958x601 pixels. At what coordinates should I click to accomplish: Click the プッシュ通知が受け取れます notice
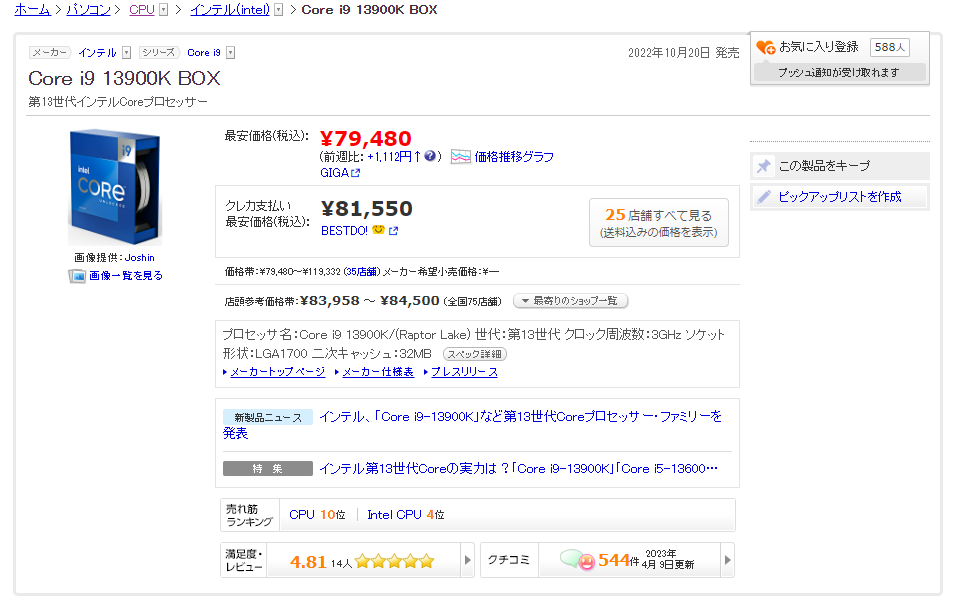[839, 73]
